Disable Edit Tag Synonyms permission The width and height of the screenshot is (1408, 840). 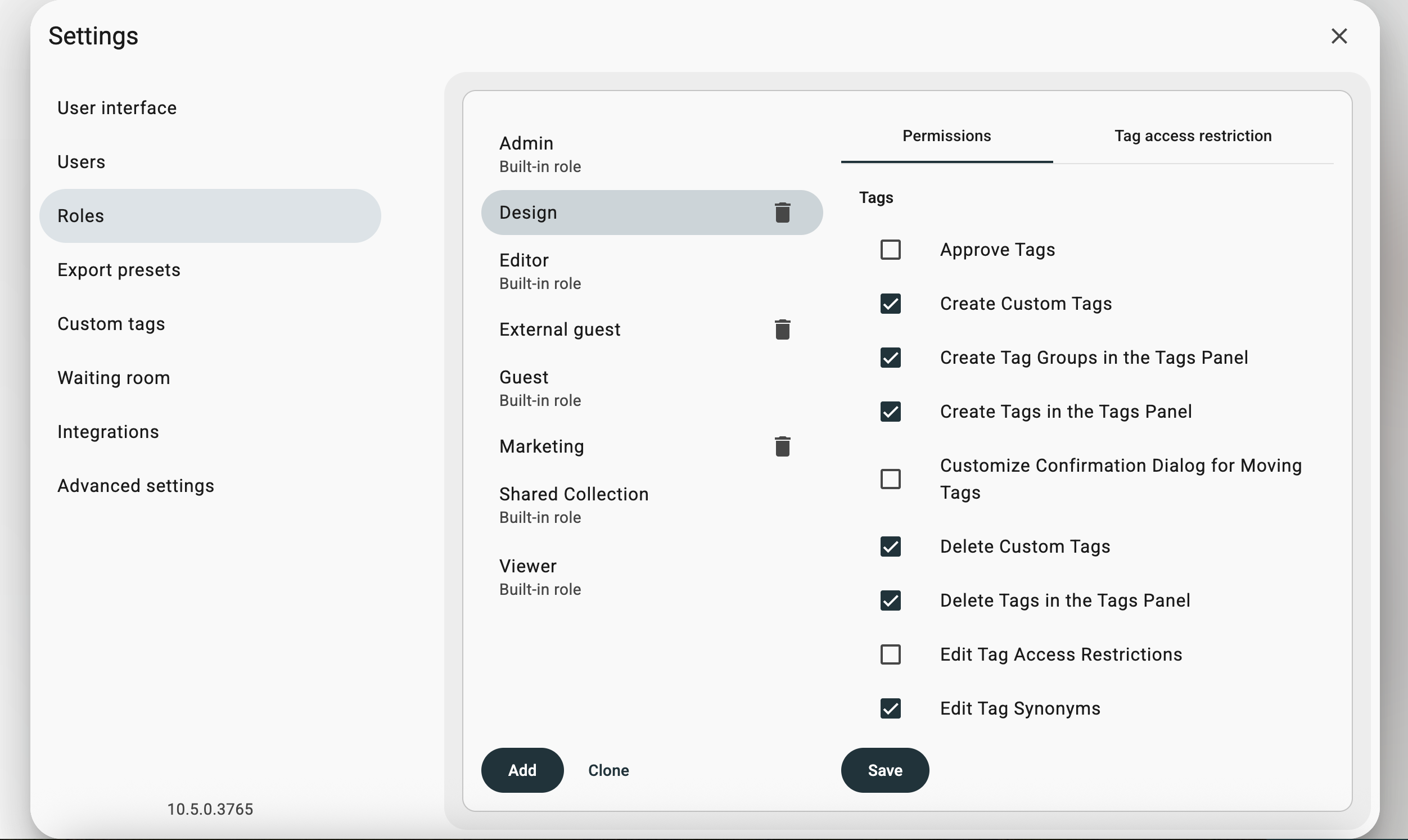[890, 708]
